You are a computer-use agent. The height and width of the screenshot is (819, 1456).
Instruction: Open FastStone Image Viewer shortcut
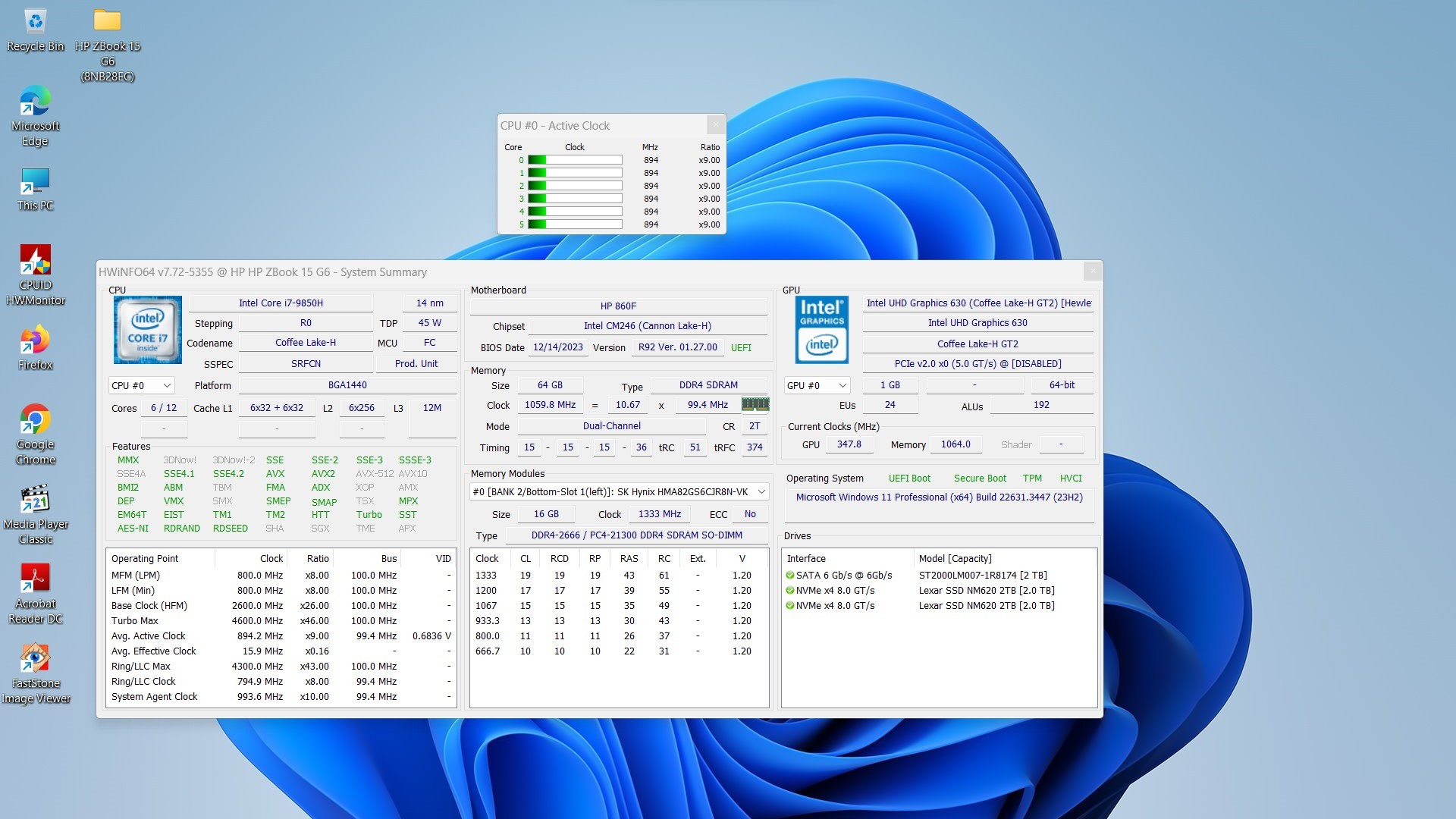click(35, 674)
